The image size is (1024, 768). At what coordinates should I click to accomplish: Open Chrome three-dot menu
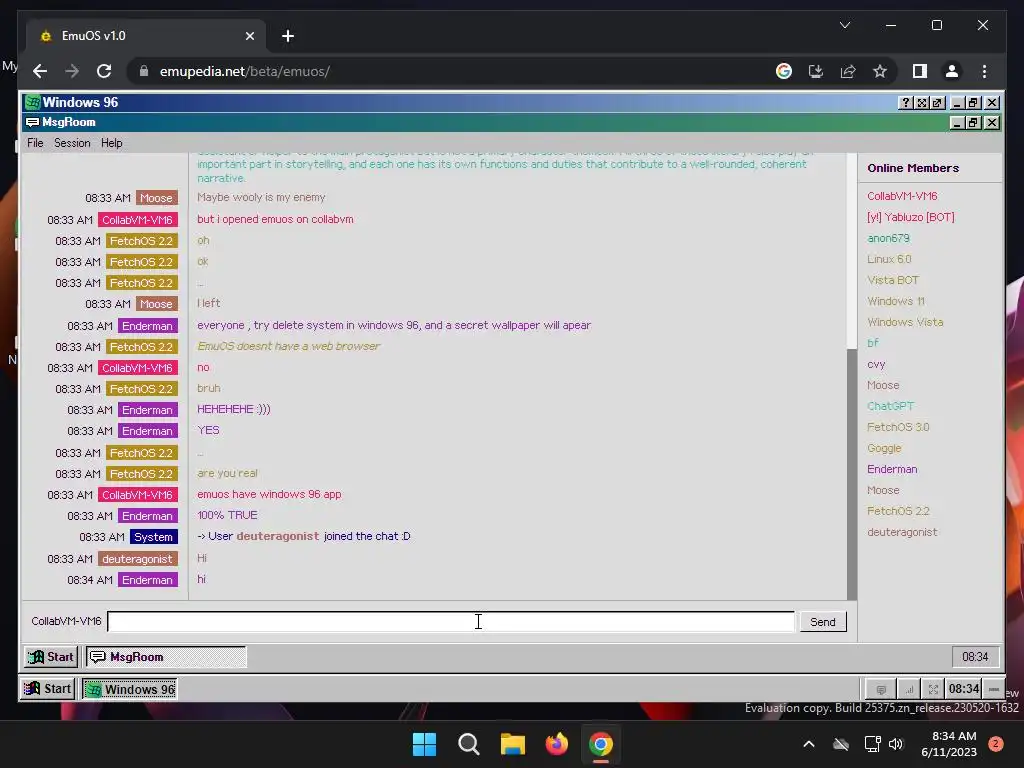tap(984, 71)
